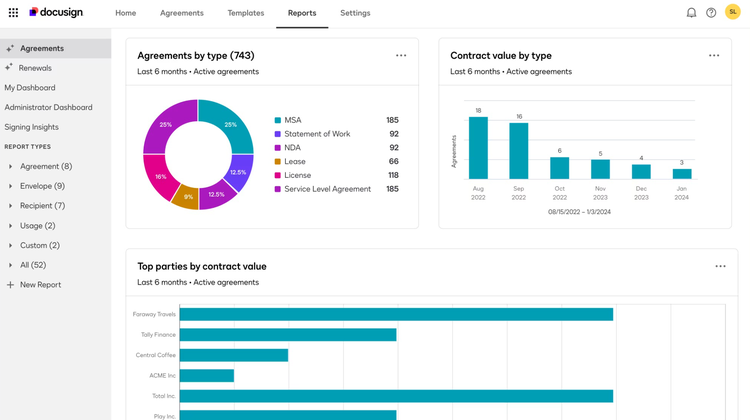Click the NDA legend swatch
Viewport: 750px width, 420px height.
[277, 148]
